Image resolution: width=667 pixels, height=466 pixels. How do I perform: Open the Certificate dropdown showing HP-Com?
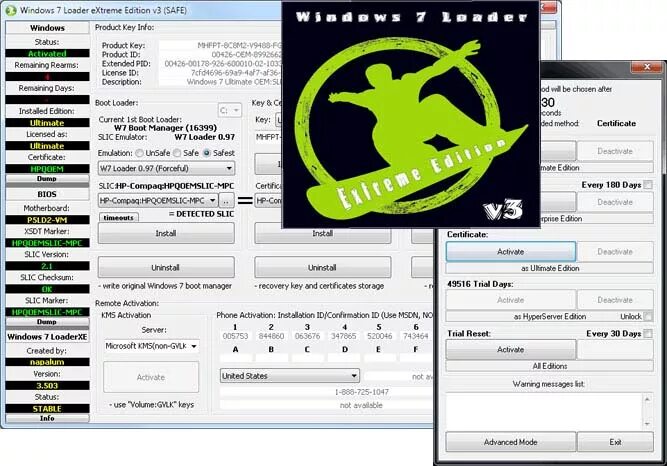click(x=268, y=200)
